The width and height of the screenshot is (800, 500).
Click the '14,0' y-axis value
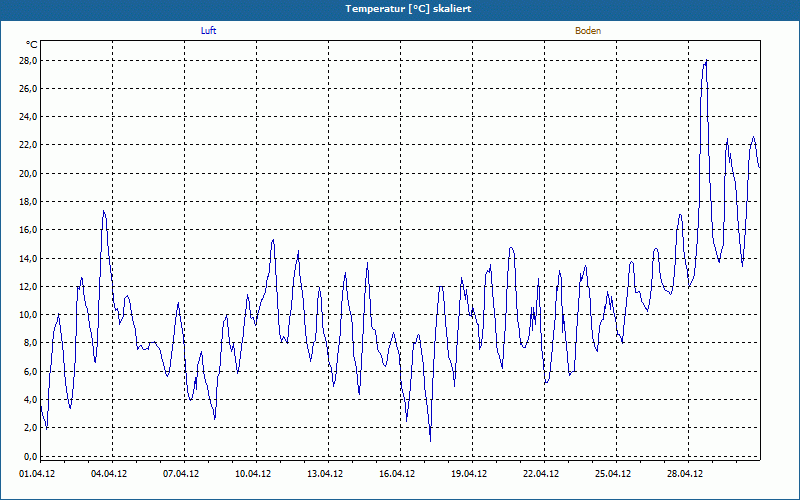(x=28, y=258)
